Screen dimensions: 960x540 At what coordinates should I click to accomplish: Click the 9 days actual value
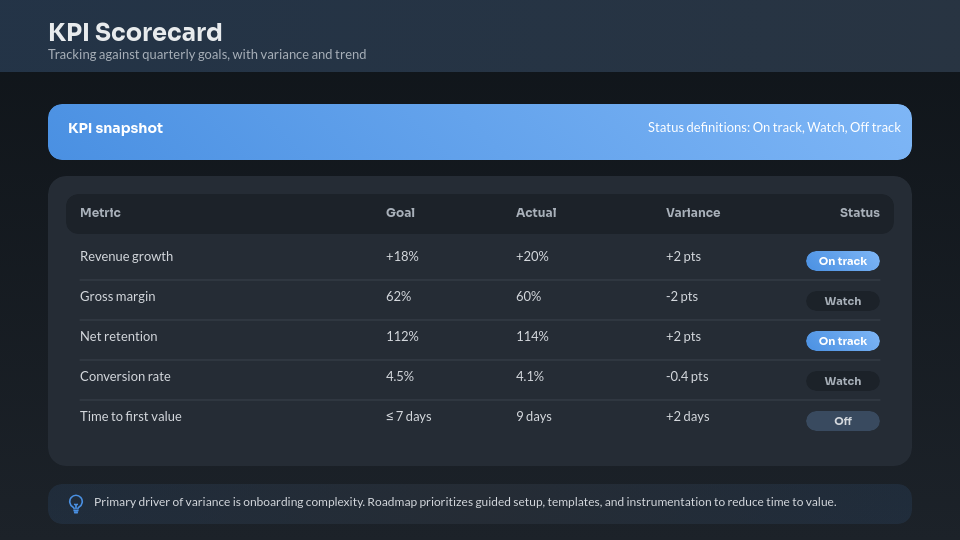533,417
